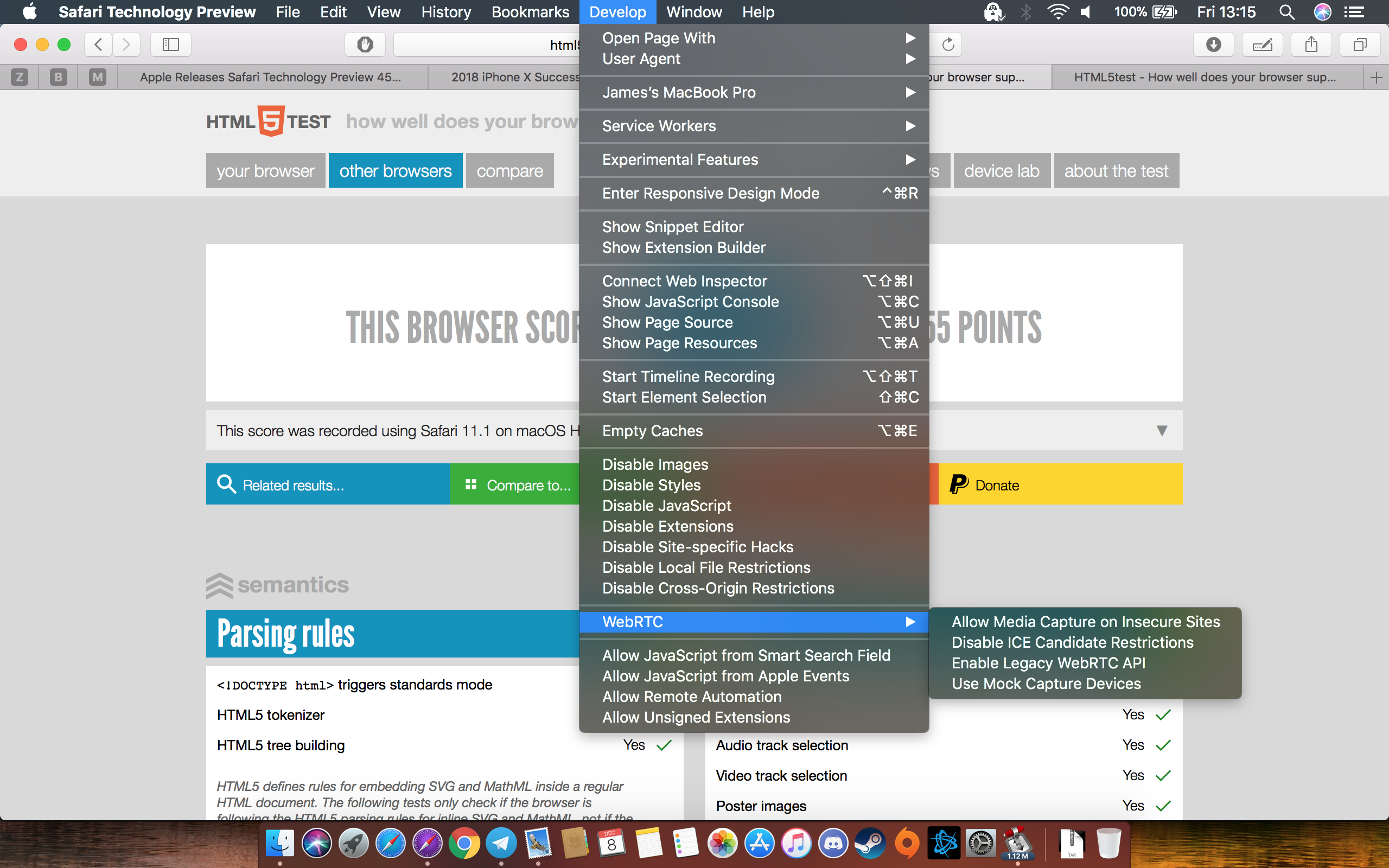Toggle Allow JavaScript from Smart Search Field
This screenshot has height=868, width=1389.
click(754, 655)
